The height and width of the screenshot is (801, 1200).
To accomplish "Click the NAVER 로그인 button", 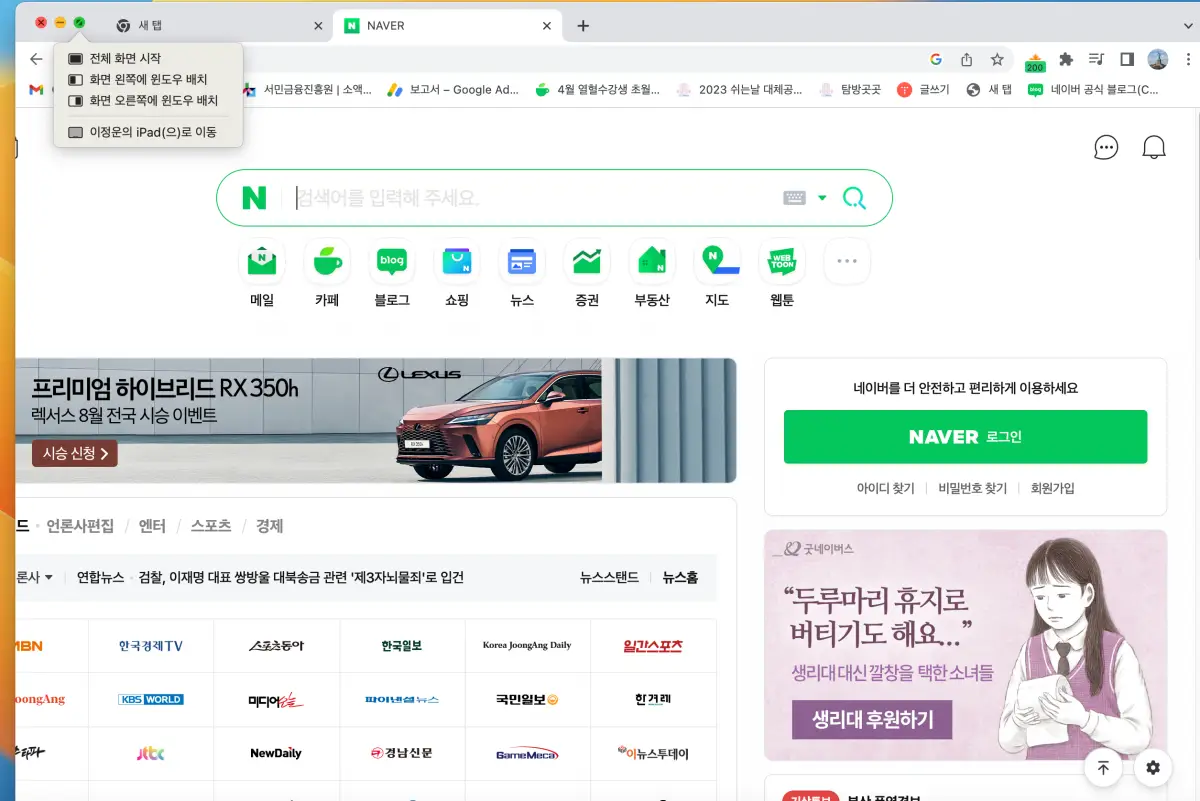I will (965, 437).
